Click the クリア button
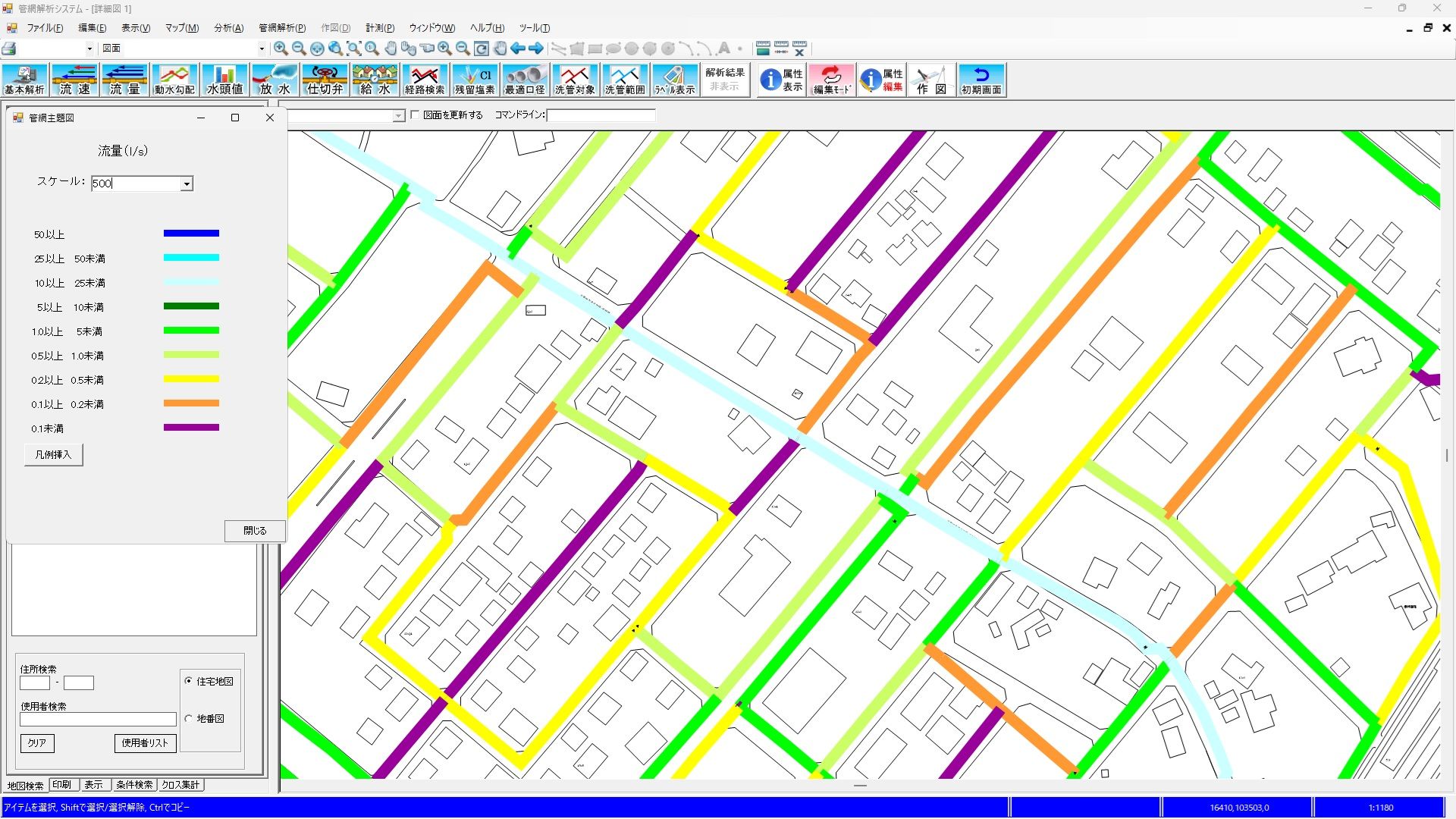Screen dimensions: 1456x819 point(37,743)
